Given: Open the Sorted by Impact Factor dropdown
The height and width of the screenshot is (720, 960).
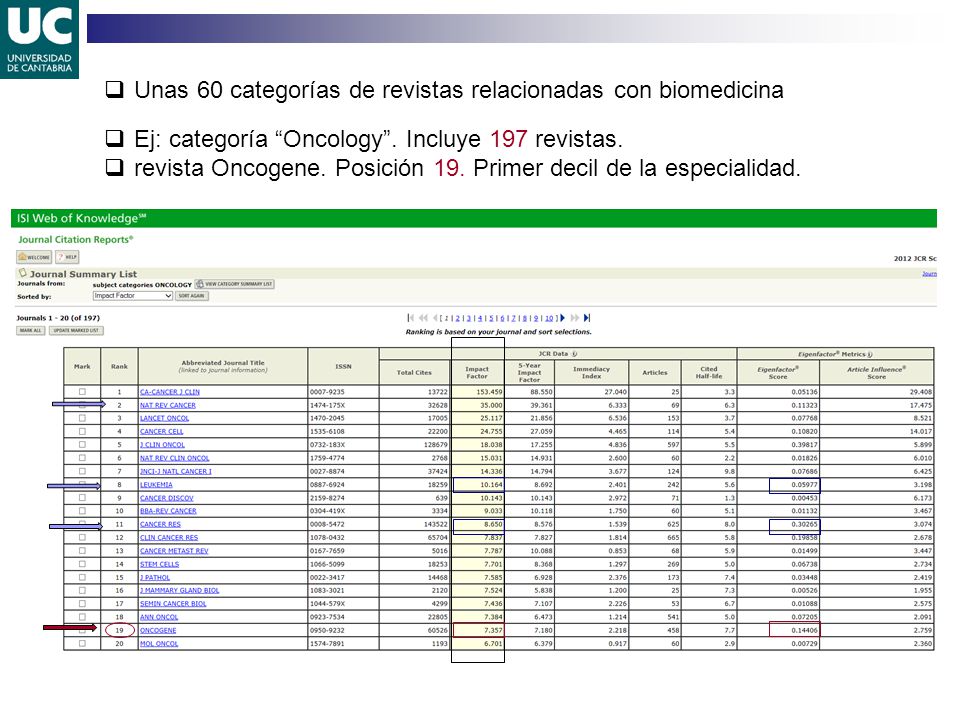Looking at the screenshot, I should pos(132,296).
